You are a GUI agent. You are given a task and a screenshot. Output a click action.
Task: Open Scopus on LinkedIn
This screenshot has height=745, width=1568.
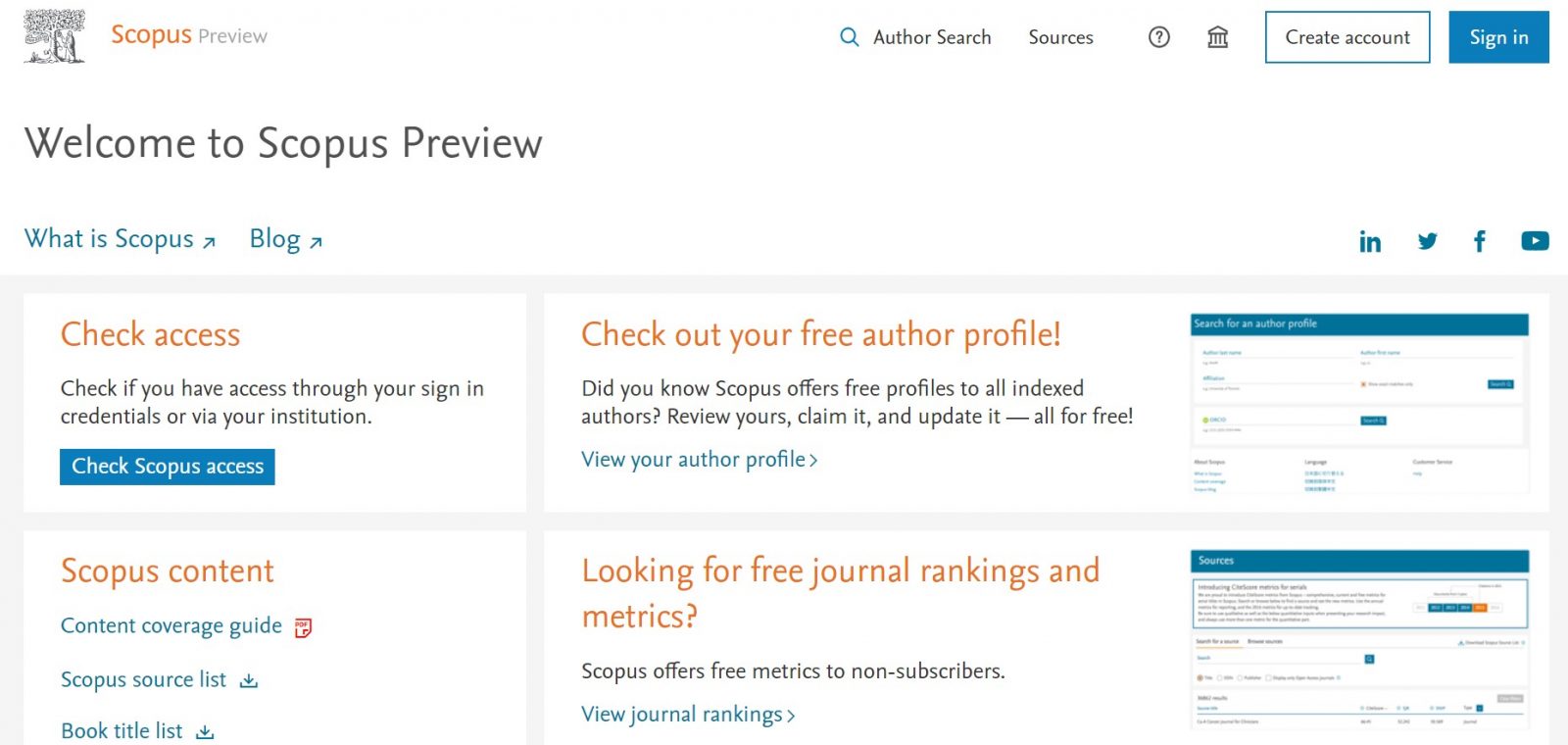[1370, 241]
